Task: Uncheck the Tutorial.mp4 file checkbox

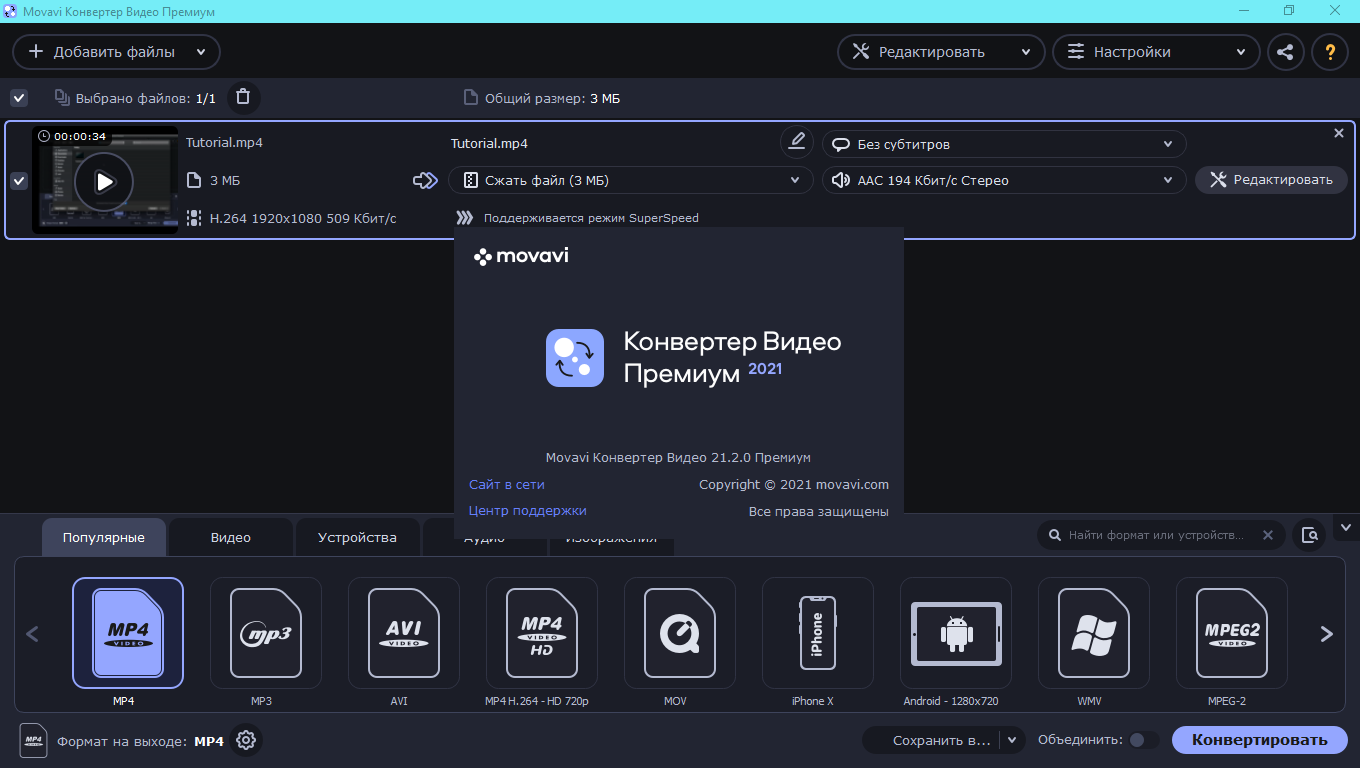Action: (x=18, y=181)
